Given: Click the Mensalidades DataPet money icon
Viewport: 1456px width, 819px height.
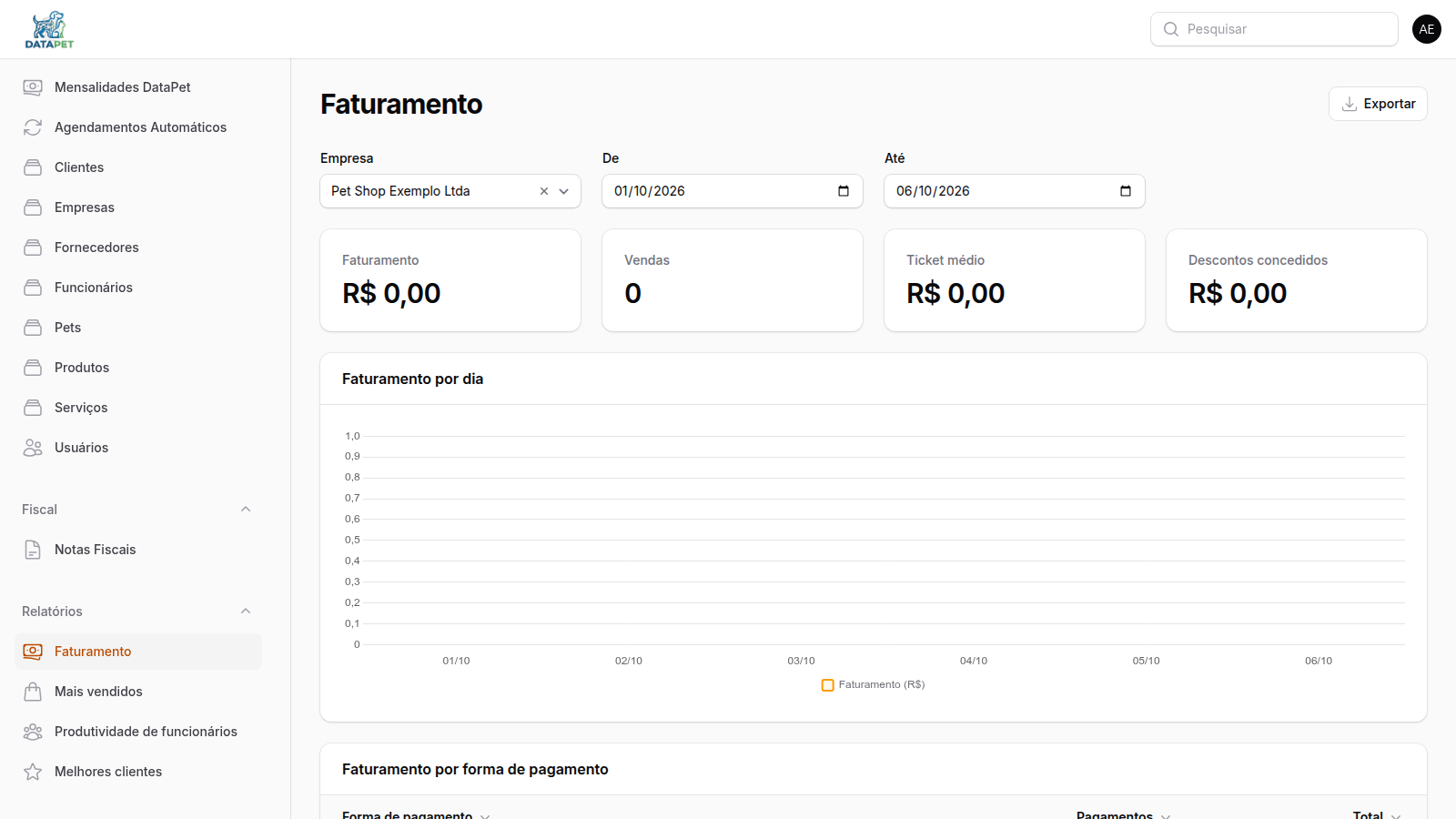Looking at the screenshot, I should (x=33, y=87).
